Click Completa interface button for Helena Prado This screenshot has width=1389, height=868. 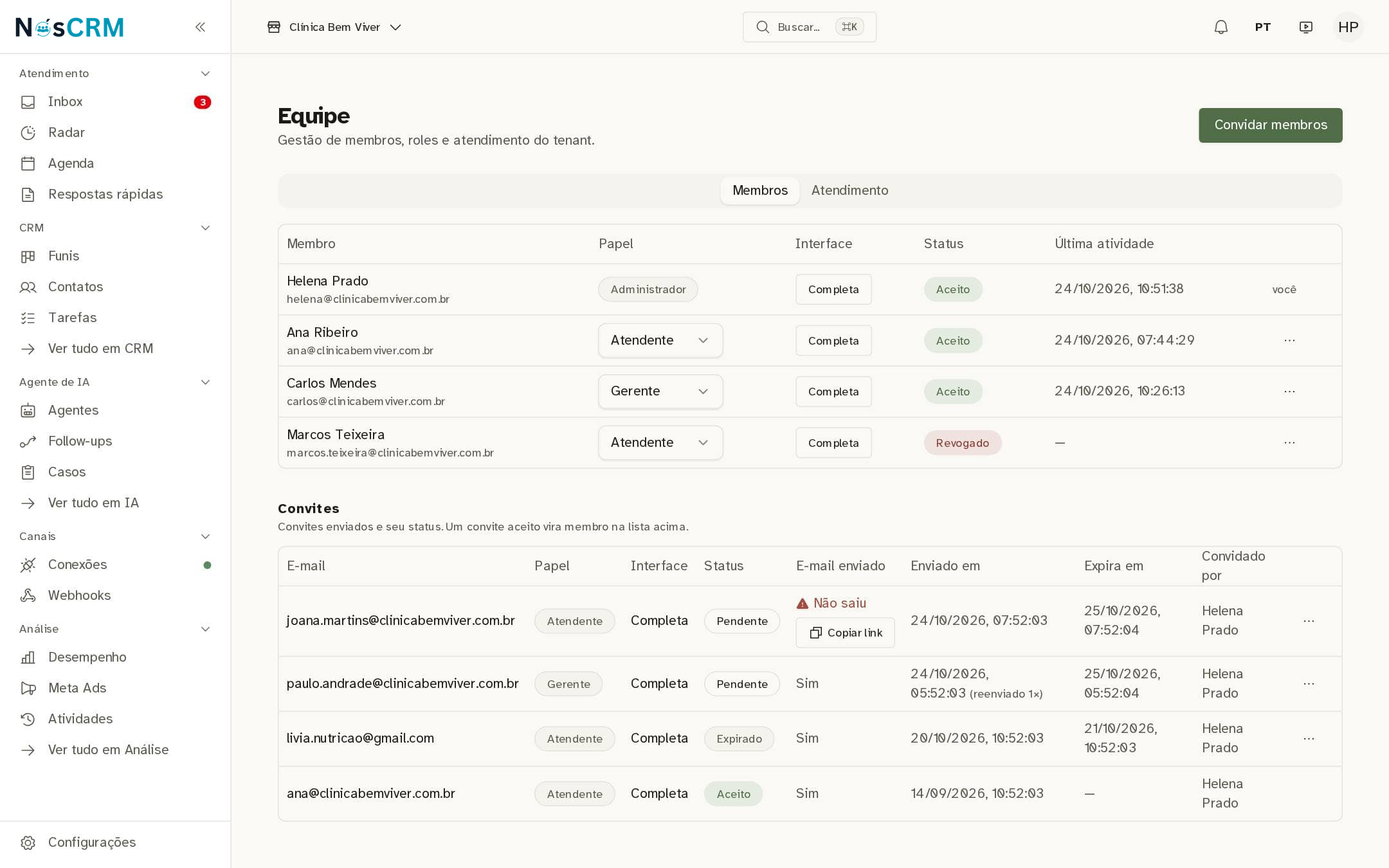tap(833, 289)
